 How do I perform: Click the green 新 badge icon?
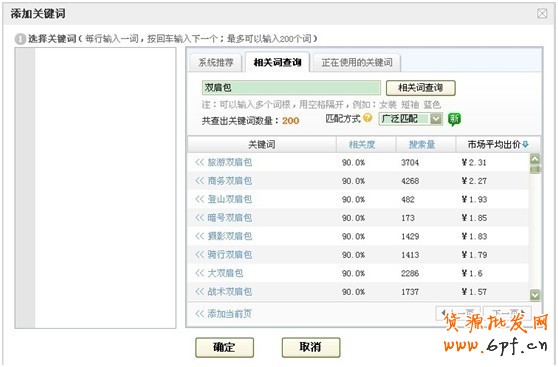click(454, 119)
